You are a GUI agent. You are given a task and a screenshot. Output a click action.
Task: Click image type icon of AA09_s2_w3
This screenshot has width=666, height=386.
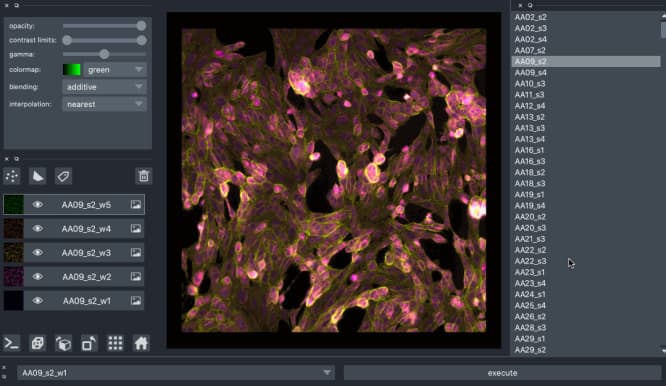[x=136, y=253]
